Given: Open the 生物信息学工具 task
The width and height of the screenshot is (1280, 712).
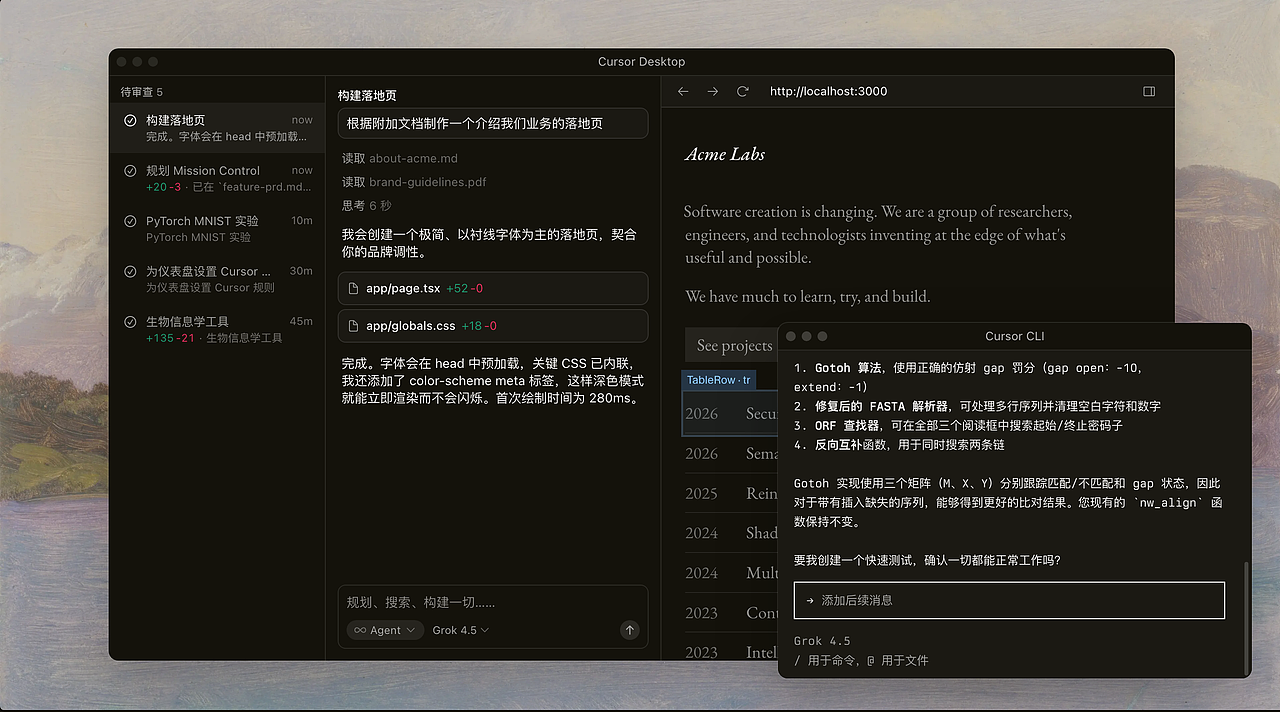Looking at the screenshot, I should point(217,329).
